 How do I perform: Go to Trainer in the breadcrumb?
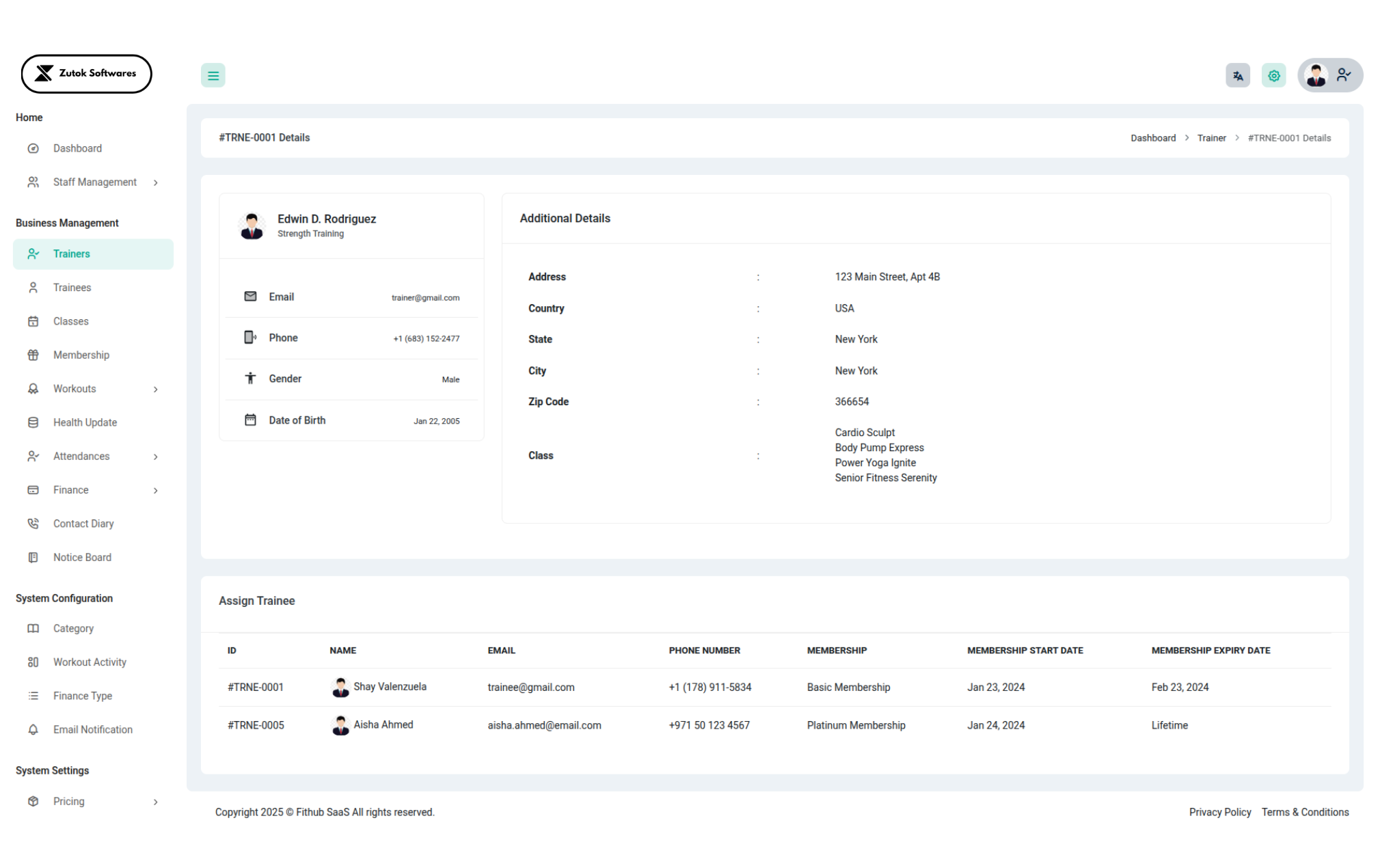[x=1211, y=138]
